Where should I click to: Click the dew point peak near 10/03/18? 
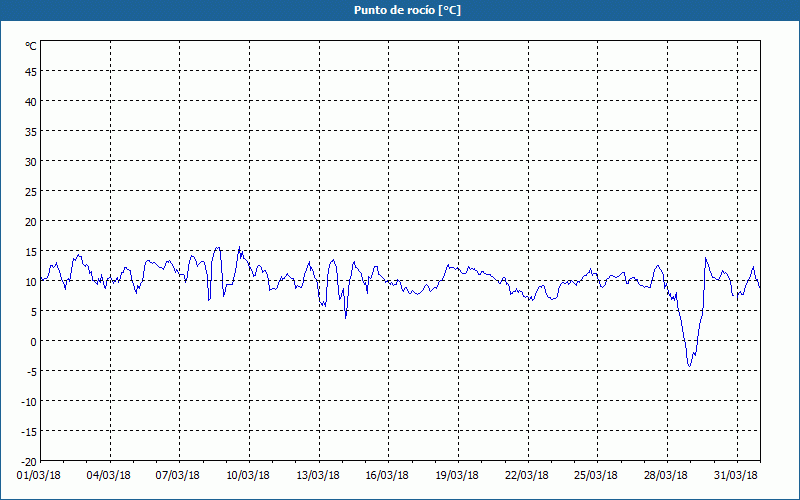point(239,247)
